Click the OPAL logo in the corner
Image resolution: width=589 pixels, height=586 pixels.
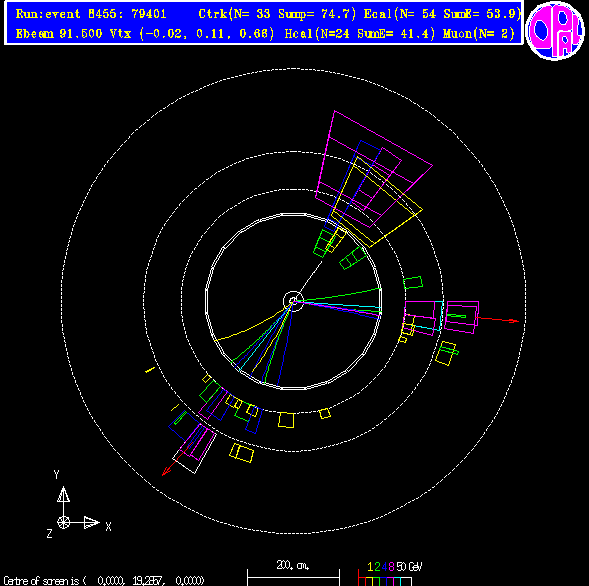click(555, 31)
